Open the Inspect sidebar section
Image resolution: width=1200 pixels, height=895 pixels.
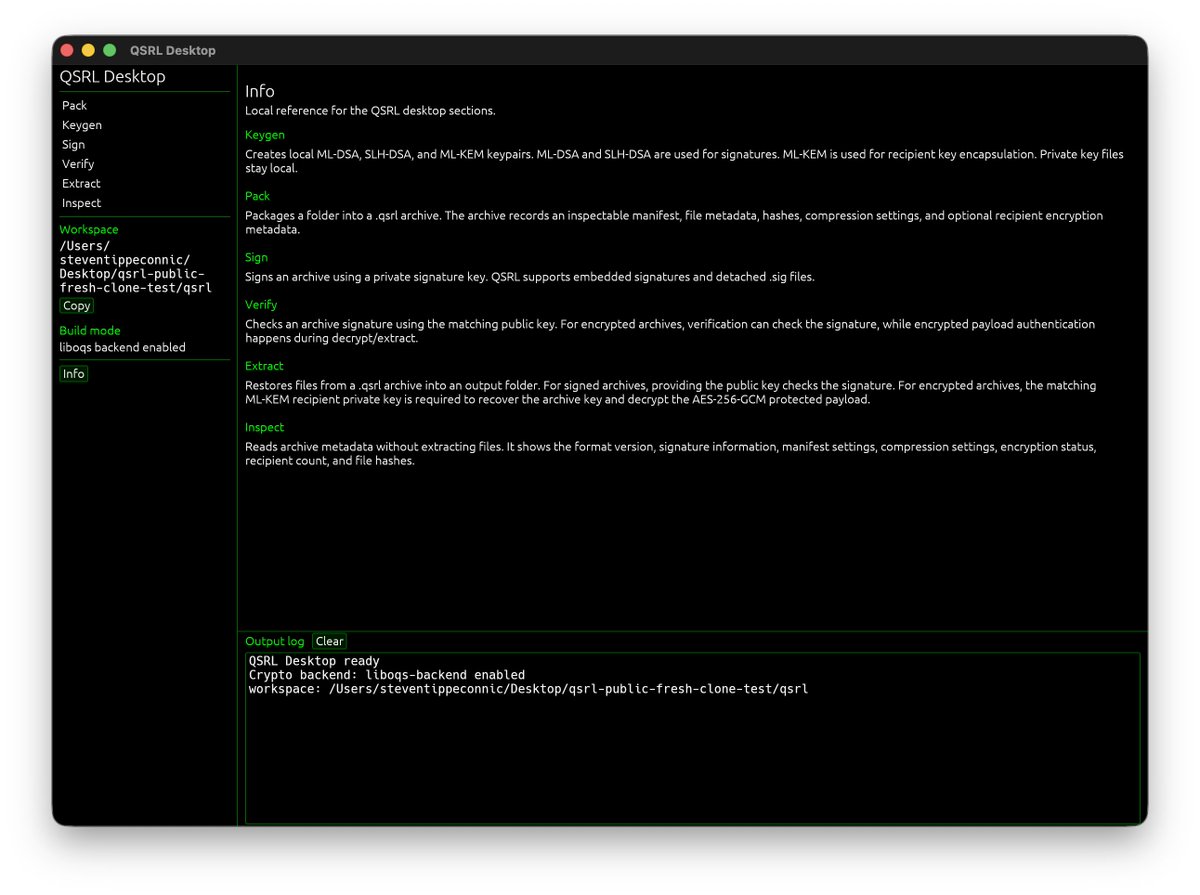pyautogui.click(x=81, y=203)
